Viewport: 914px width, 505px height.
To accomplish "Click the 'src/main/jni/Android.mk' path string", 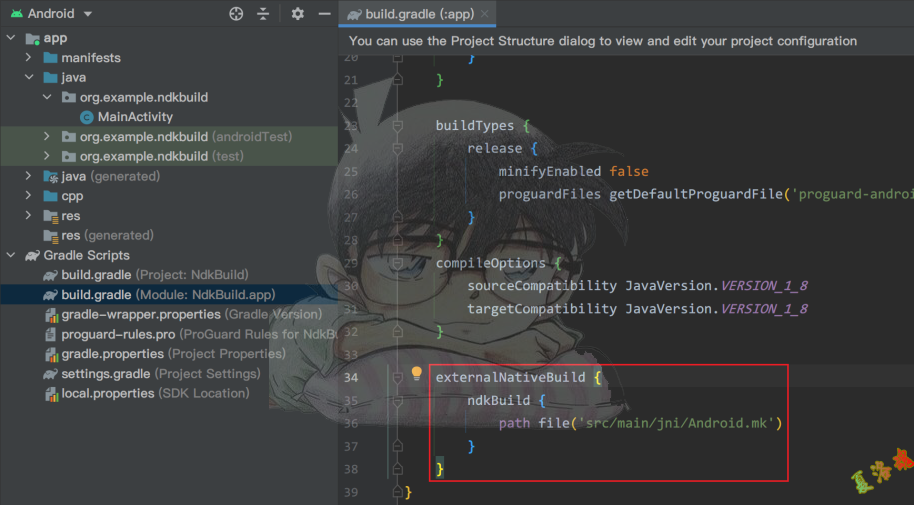I will click(676, 423).
